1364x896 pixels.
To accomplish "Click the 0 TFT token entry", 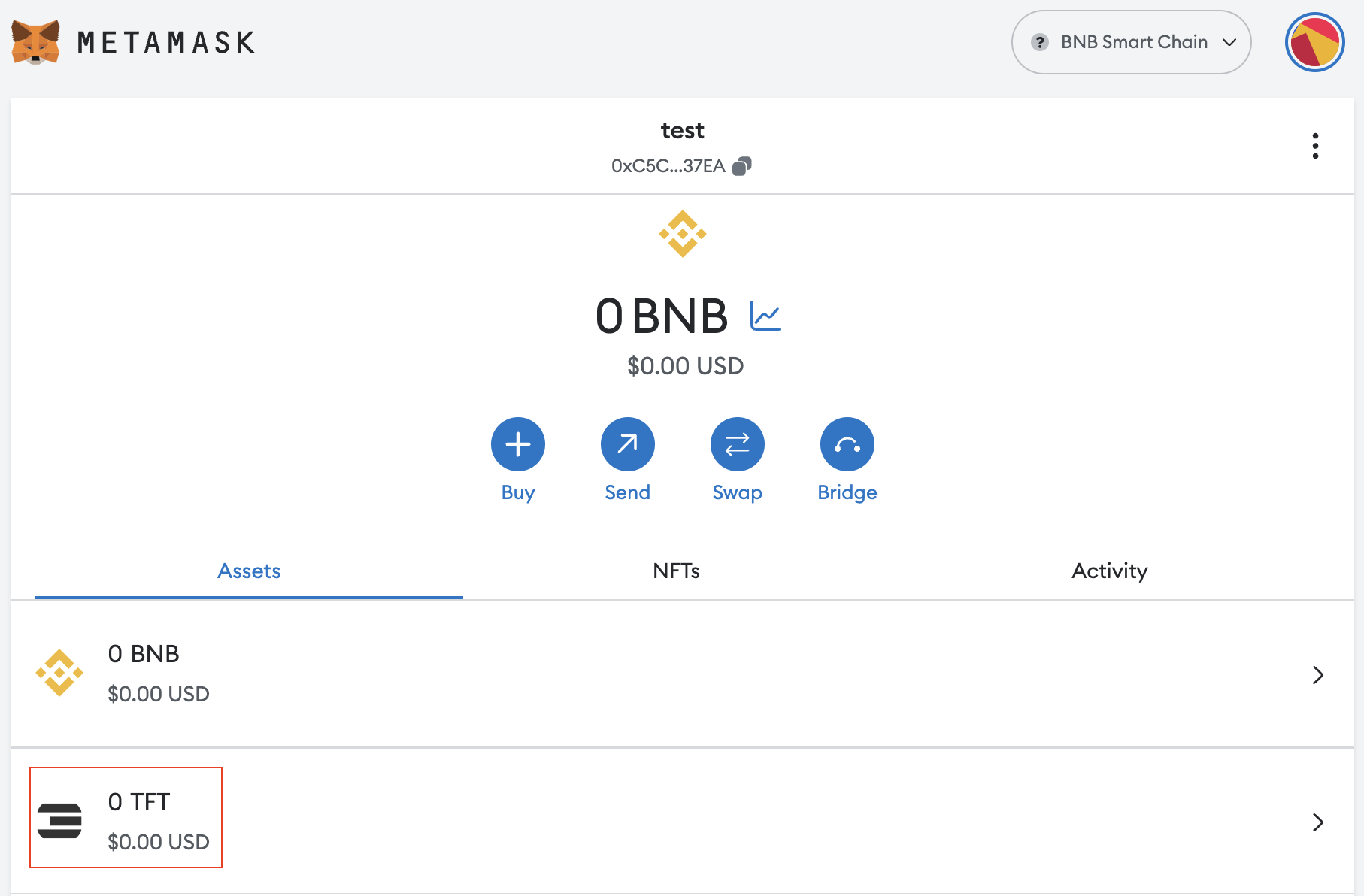I will coord(140,802).
